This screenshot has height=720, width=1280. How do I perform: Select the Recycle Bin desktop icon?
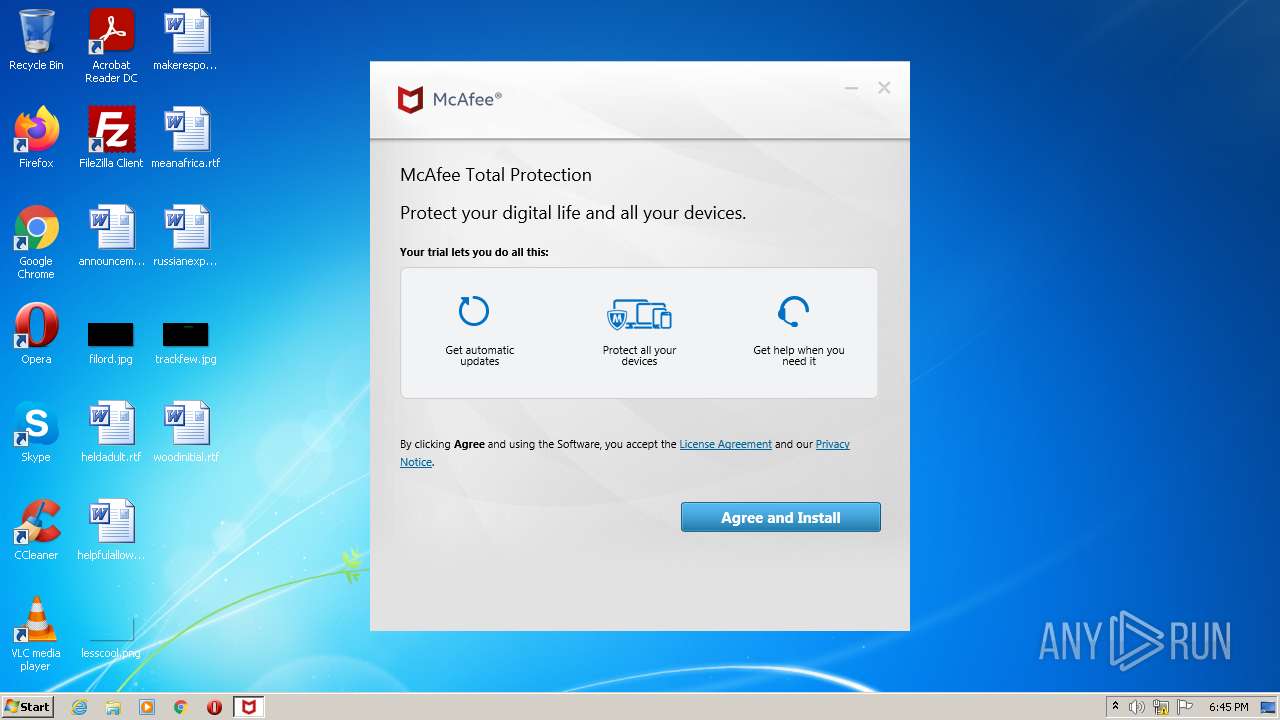36,40
